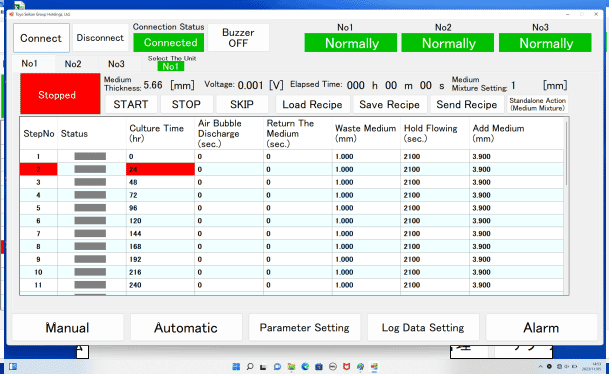This screenshot has width=612, height=376.
Task: Click Send Recipe
Action: tap(467, 105)
